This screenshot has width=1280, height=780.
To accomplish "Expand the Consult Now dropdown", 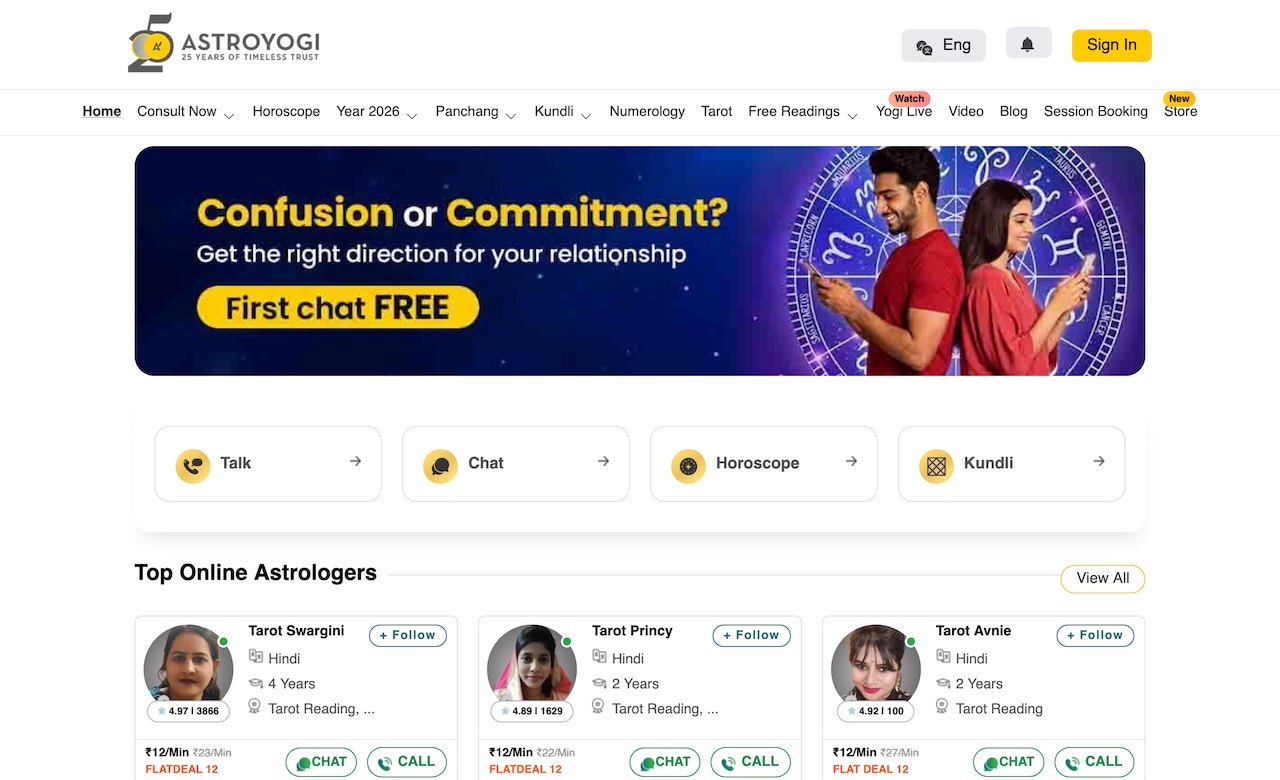I will click(x=185, y=112).
